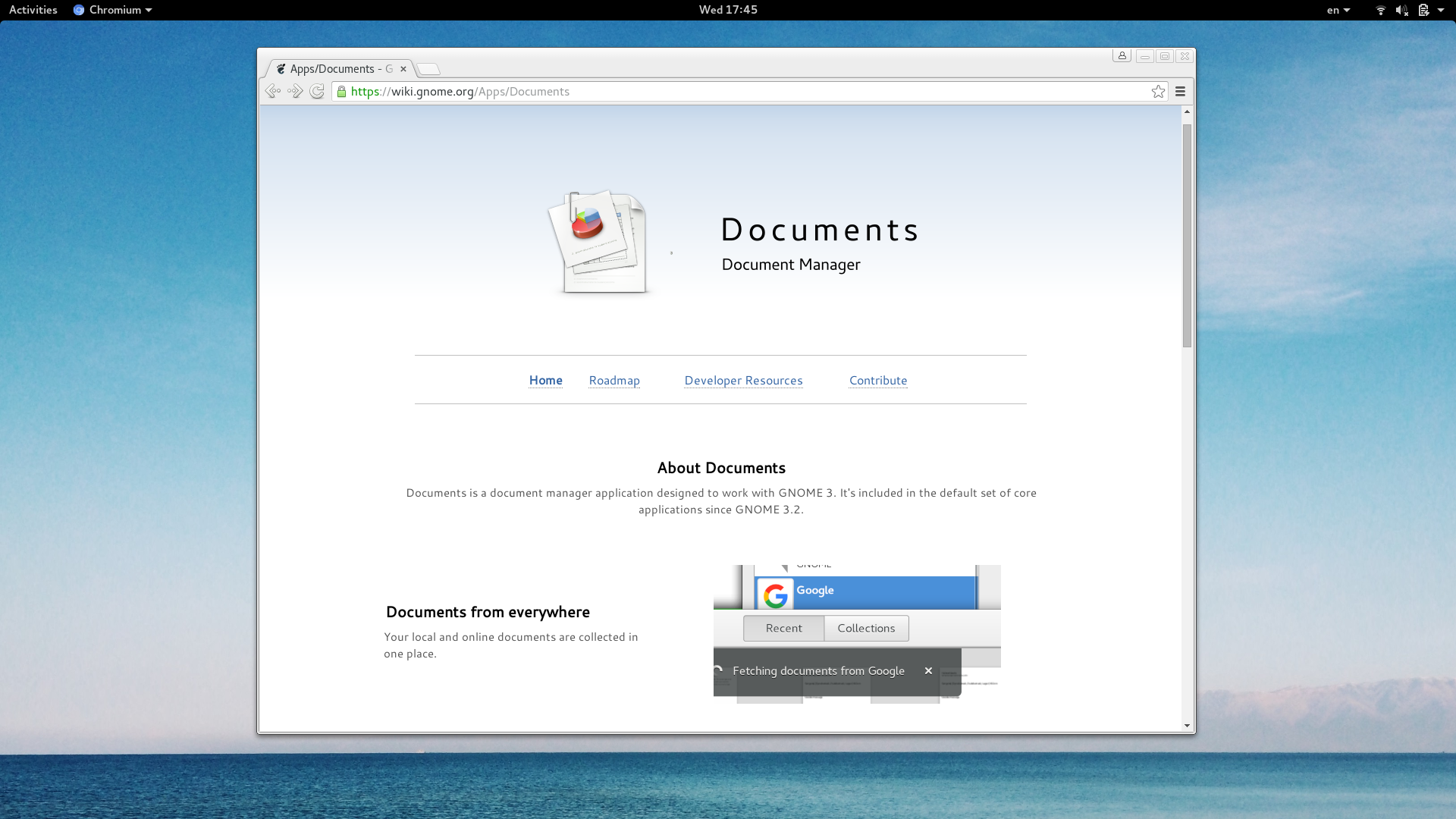This screenshot has width=1456, height=819.
Task: Click the battery icon in top bar
Action: (1423, 10)
